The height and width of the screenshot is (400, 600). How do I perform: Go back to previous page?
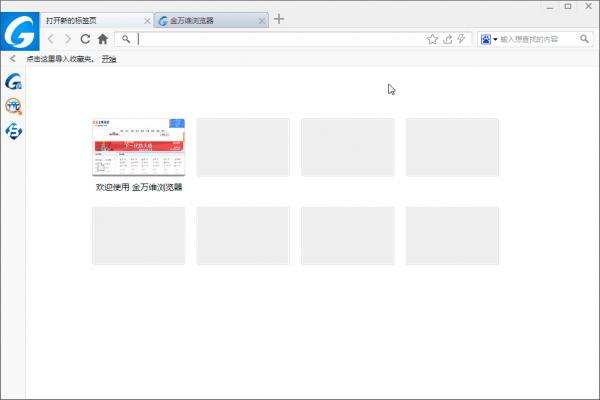tap(51, 39)
